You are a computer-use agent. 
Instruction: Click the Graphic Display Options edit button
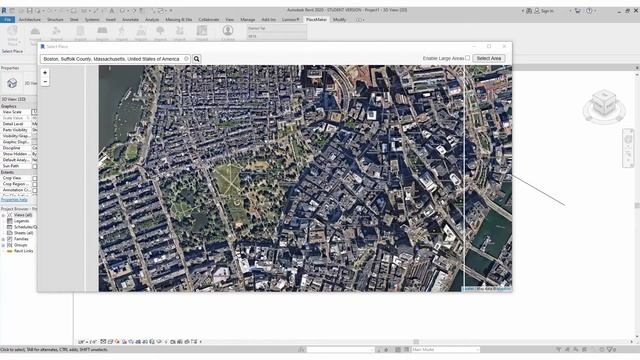point(34,142)
